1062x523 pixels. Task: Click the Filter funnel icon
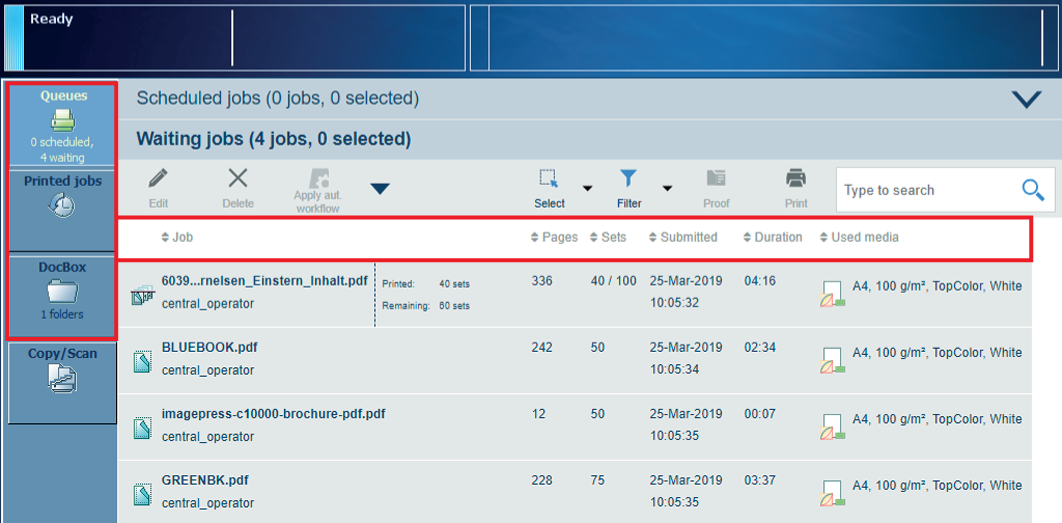pyautogui.click(x=628, y=180)
